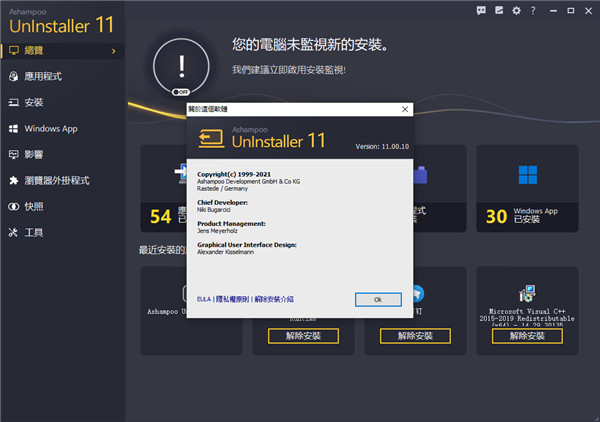
Task: Click the Microsoft Visual C++ installer icon
Action: [x=527, y=294]
